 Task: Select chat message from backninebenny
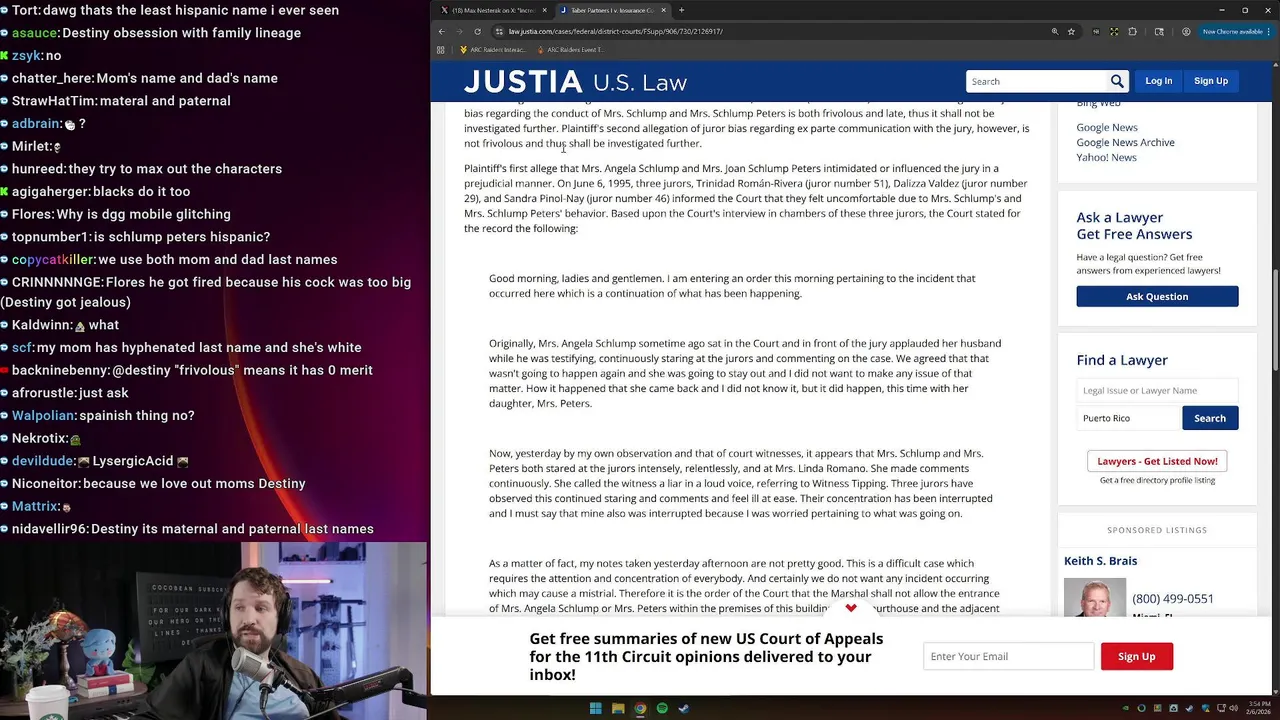[x=187, y=370]
